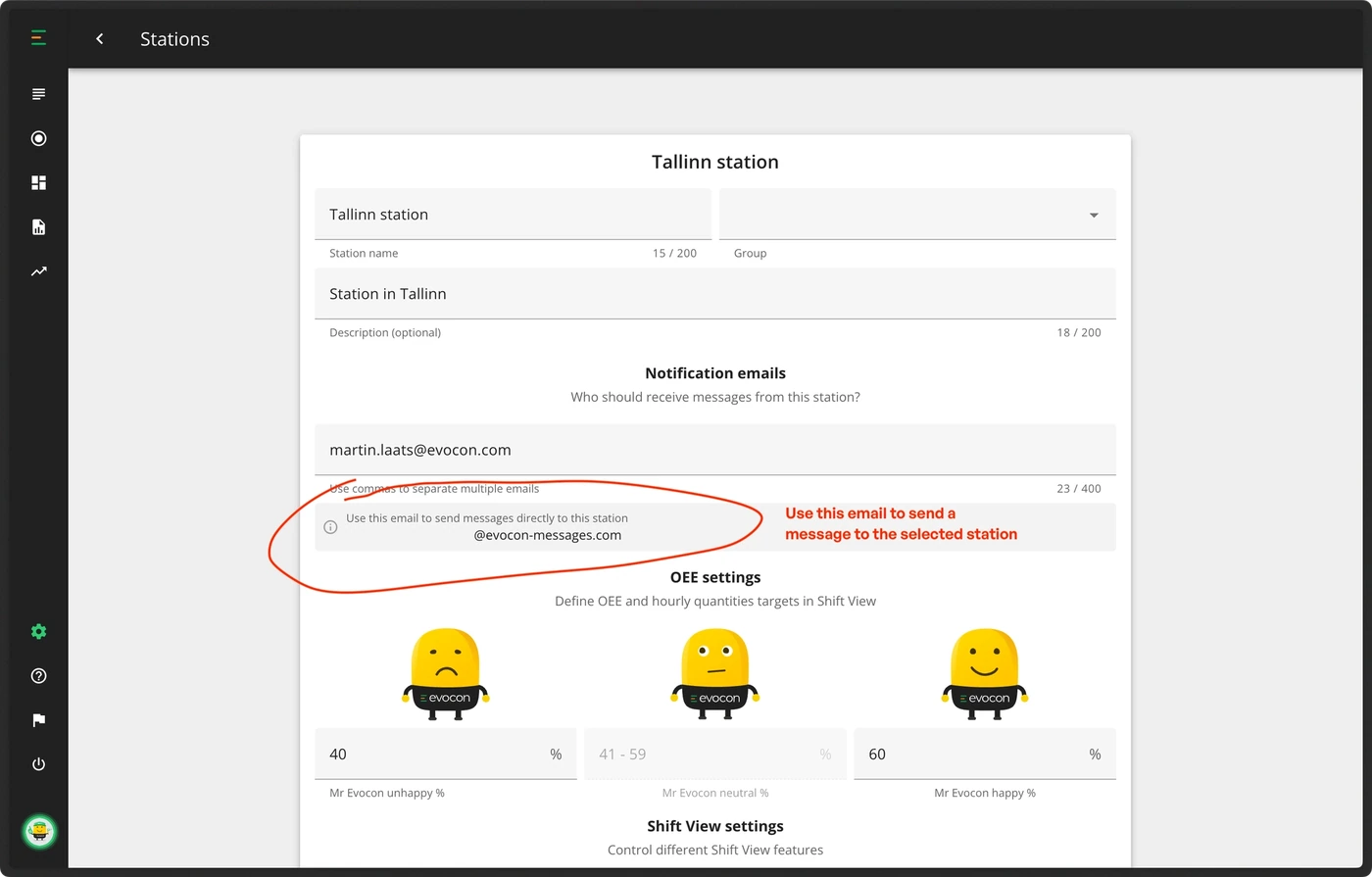Image resolution: width=1372 pixels, height=877 pixels.
Task: Click the OEE settings heading
Action: pyautogui.click(x=715, y=577)
